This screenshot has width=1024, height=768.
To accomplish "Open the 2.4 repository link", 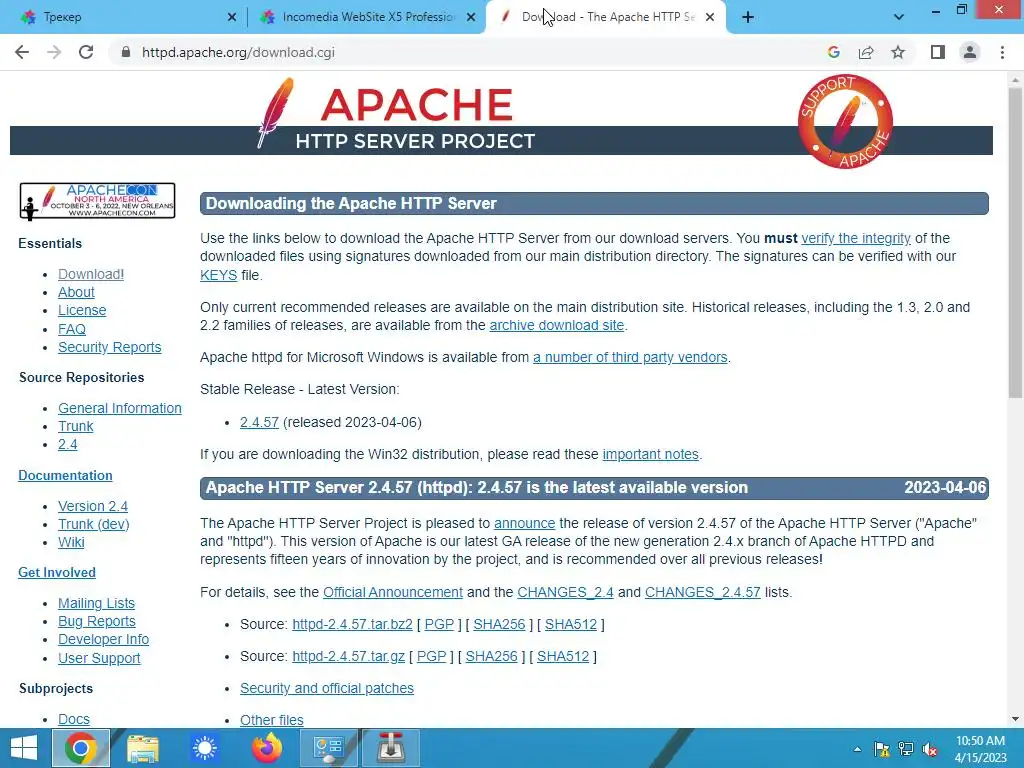I will coord(67,445).
